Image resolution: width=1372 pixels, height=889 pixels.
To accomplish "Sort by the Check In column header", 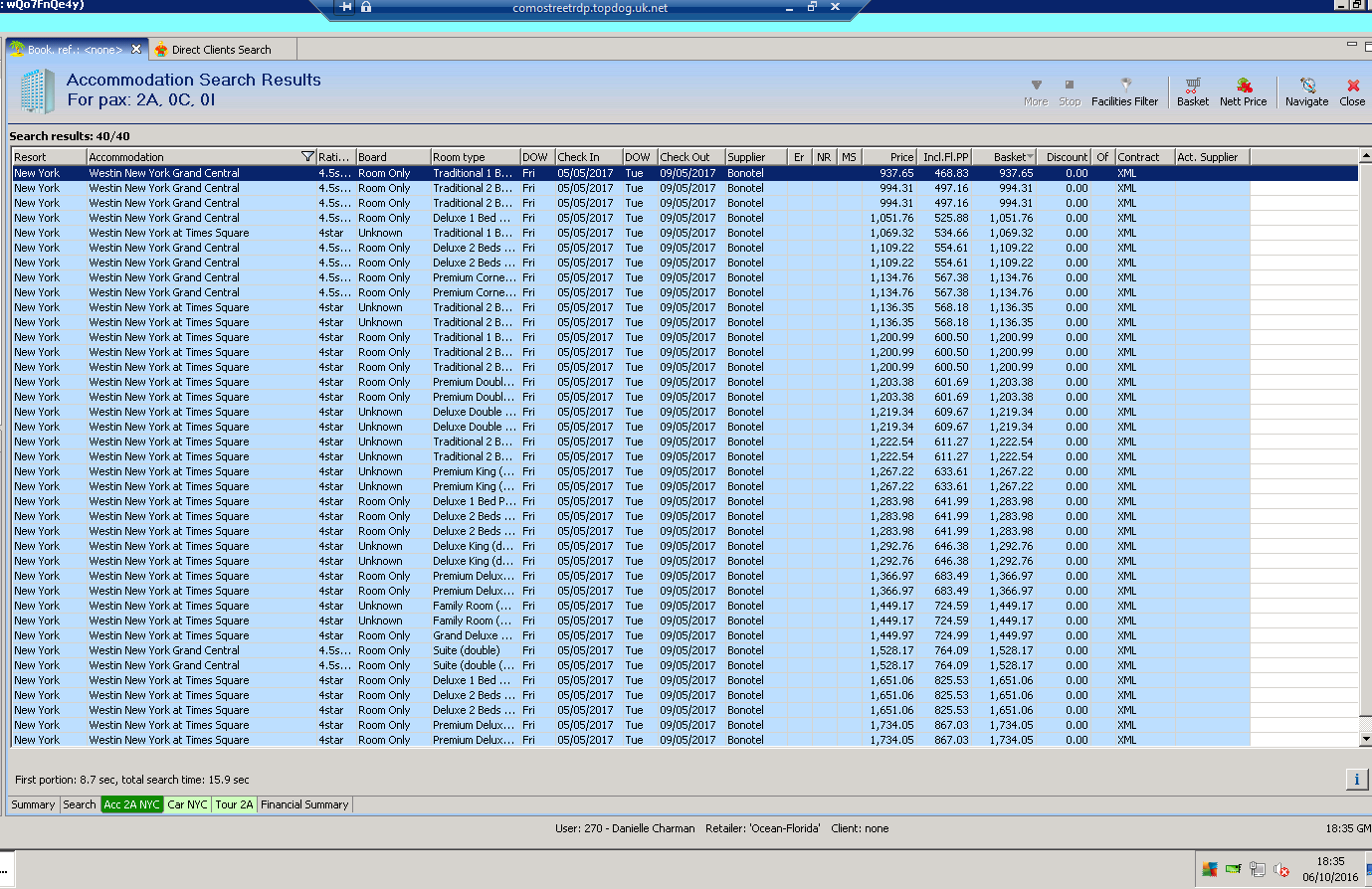I will click(588, 157).
